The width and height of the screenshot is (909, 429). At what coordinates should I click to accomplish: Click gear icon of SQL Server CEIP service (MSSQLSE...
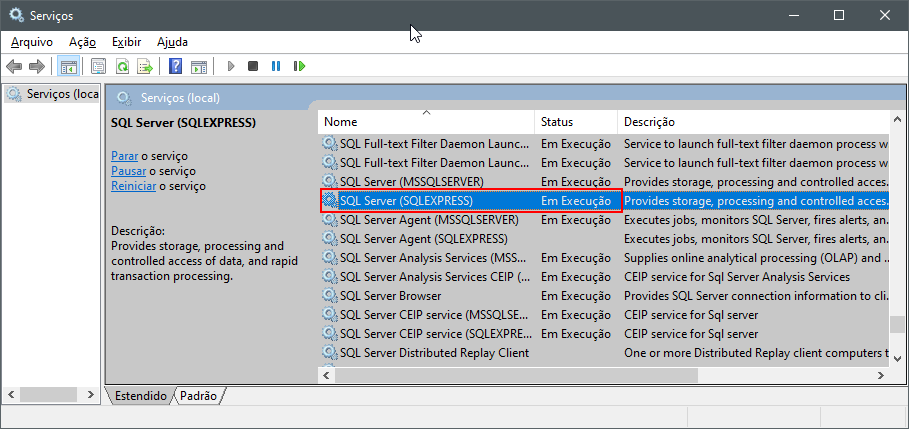tap(329, 315)
